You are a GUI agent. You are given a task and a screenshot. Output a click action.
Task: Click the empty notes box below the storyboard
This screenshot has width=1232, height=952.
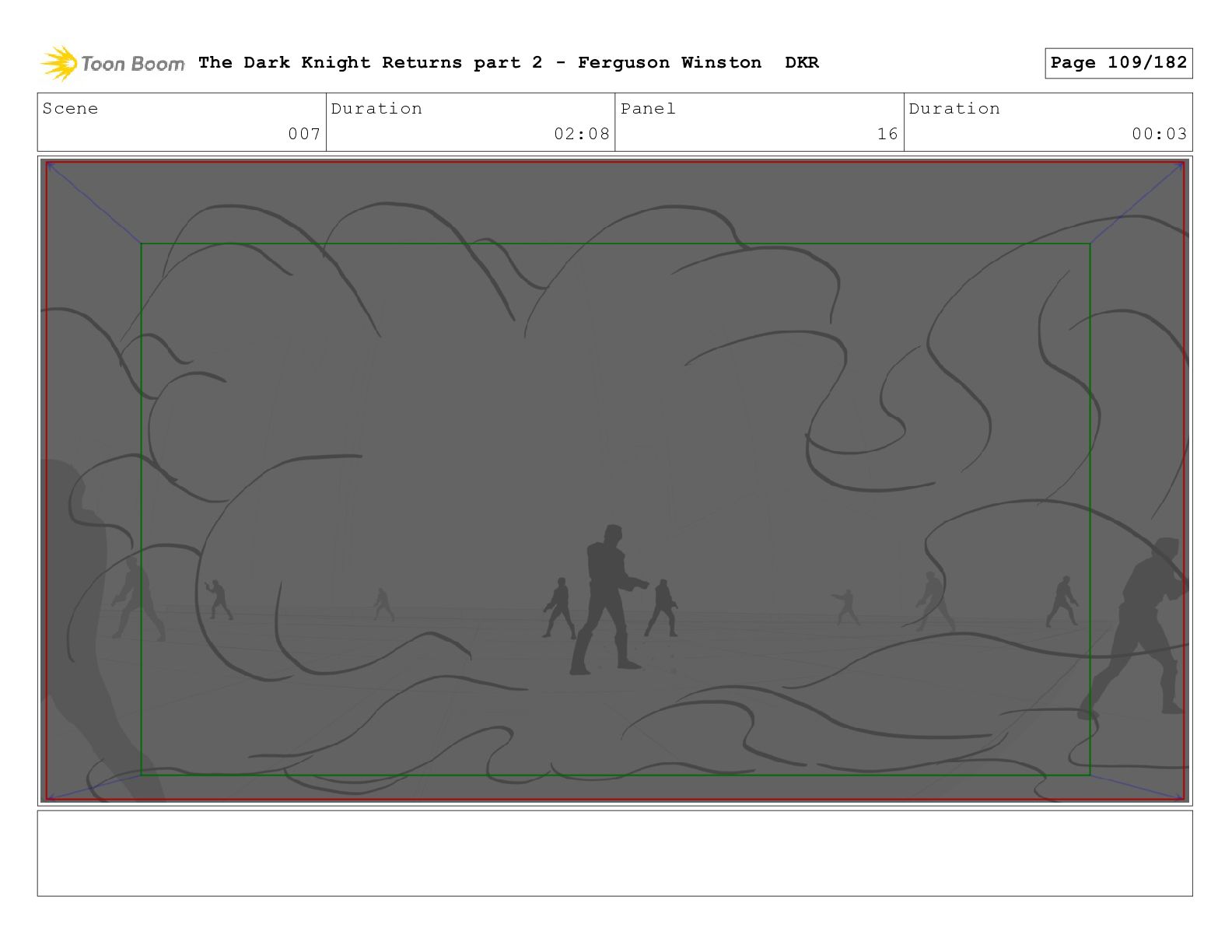point(614,853)
